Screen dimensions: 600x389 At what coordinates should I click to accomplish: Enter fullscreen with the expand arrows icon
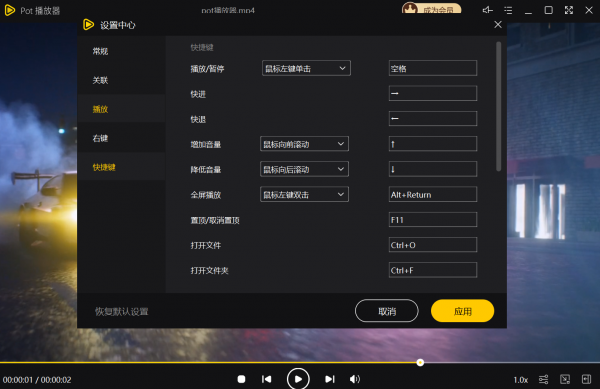[x=569, y=10]
